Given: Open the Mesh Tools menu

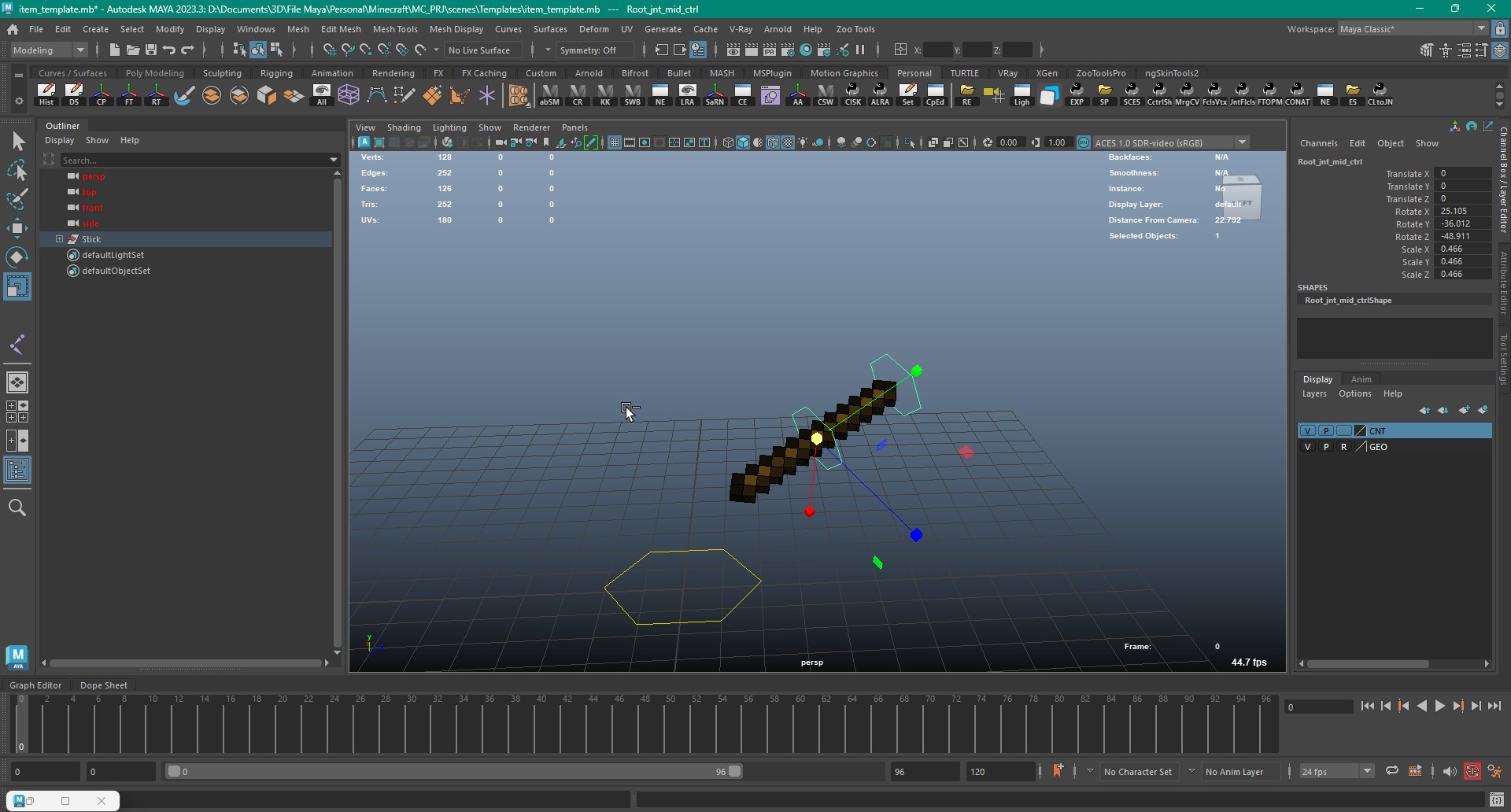Looking at the screenshot, I should [395, 29].
